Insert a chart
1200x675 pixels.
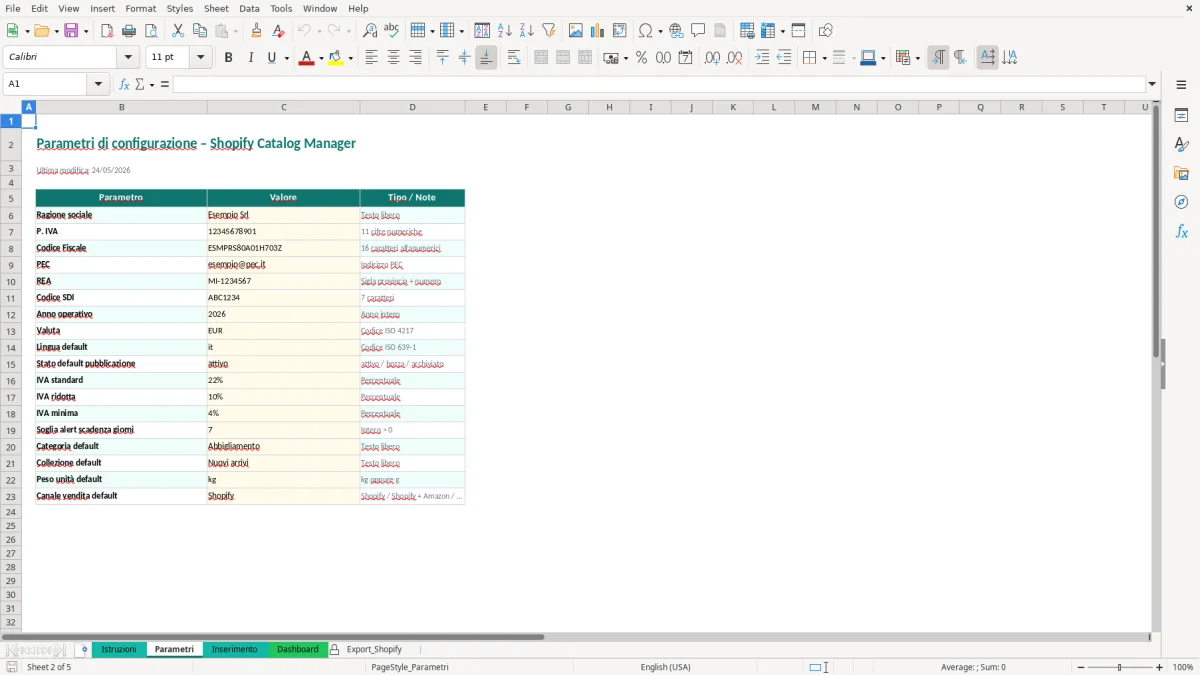tap(598, 31)
